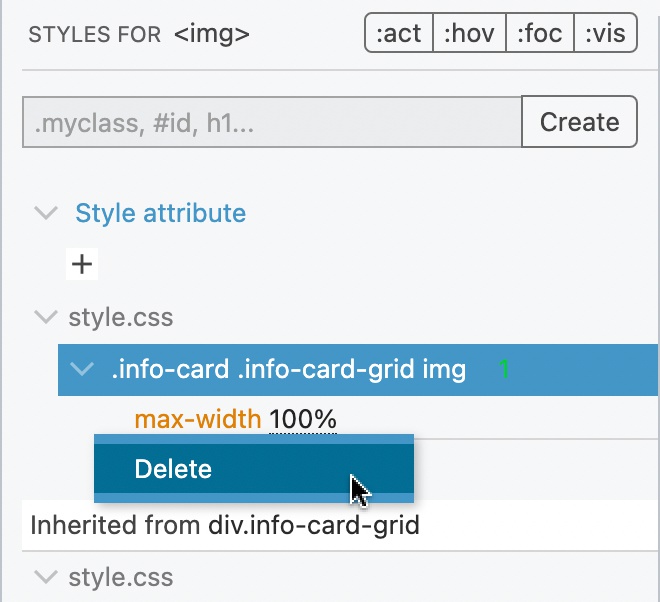Click the max-width property name
This screenshot has width=660, height=602.
pyautogui.click(x=198, y=419)
